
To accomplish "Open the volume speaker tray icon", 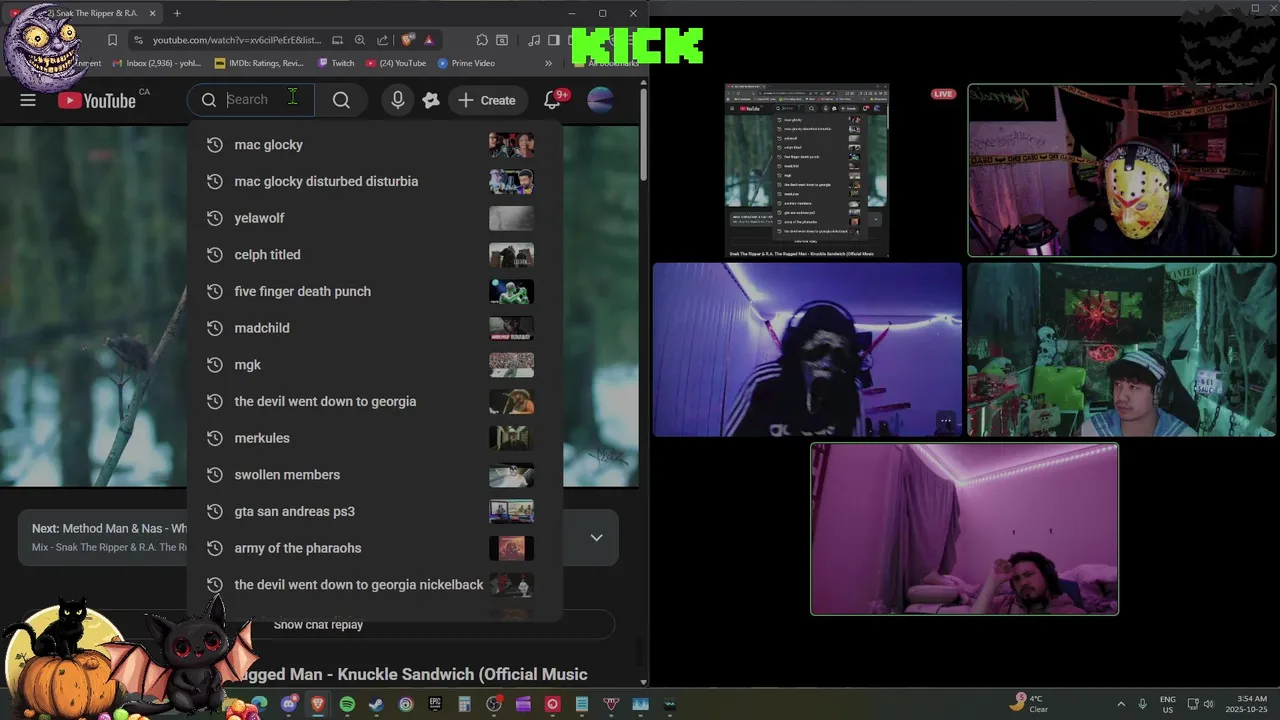I will pyautogui.click(x=1208, y=704).
